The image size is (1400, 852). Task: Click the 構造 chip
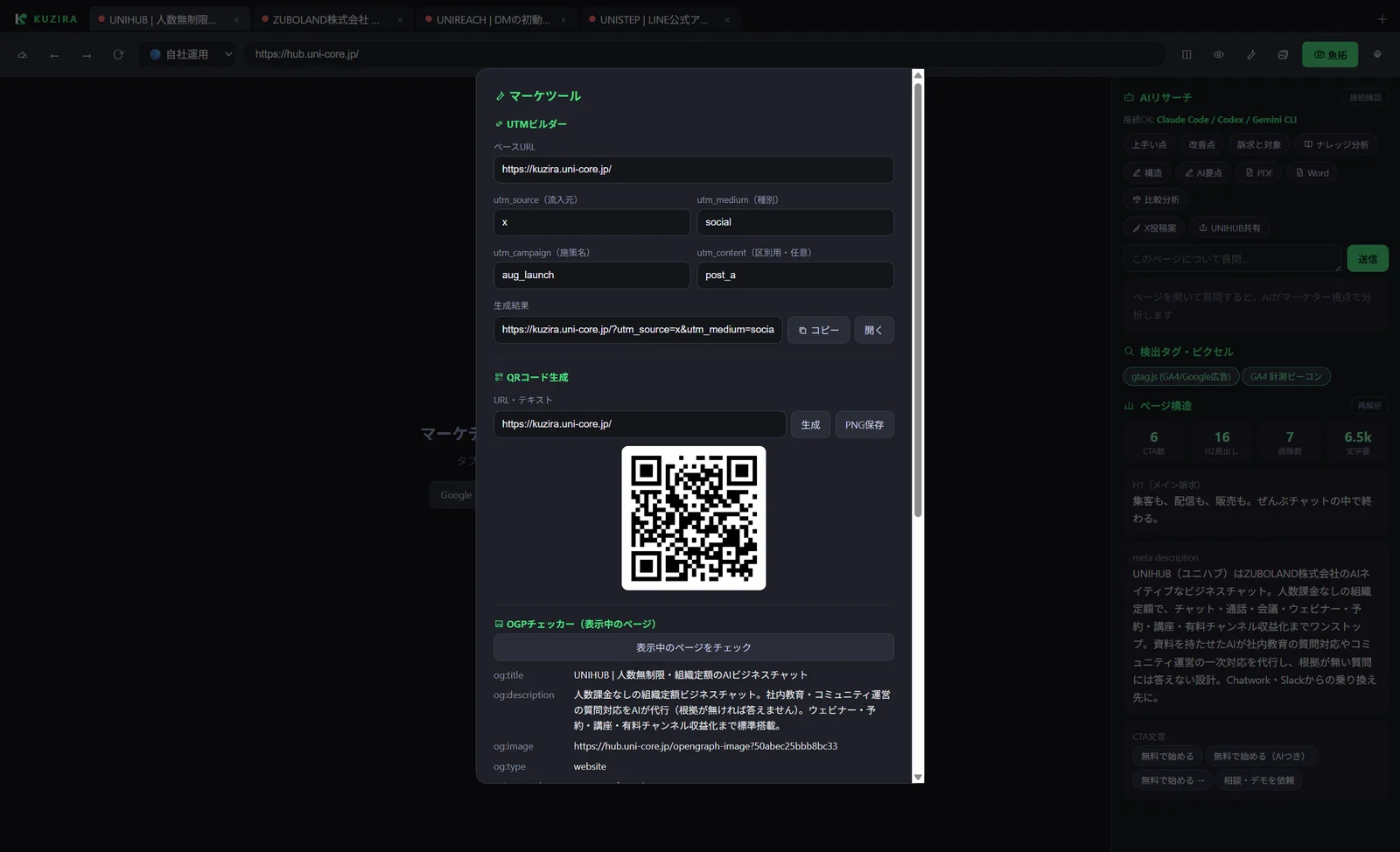coord(1147,173)
